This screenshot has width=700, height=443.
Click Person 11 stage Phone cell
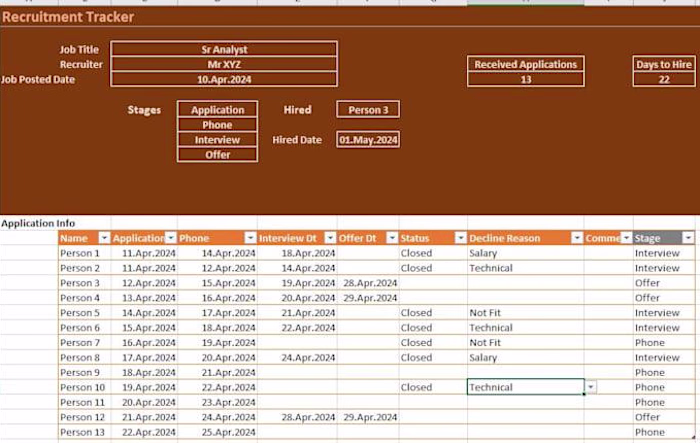(664, 402)
